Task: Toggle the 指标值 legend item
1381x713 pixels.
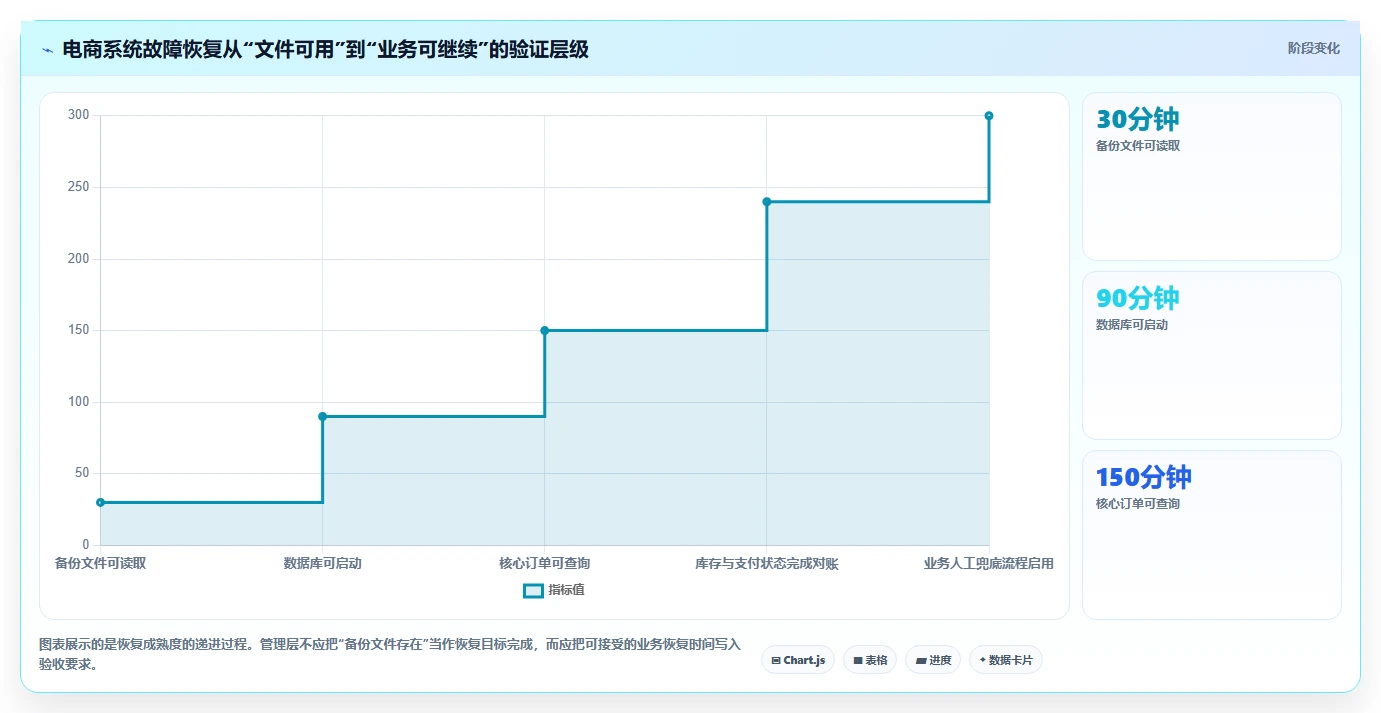Action: [x=554, y=590]
